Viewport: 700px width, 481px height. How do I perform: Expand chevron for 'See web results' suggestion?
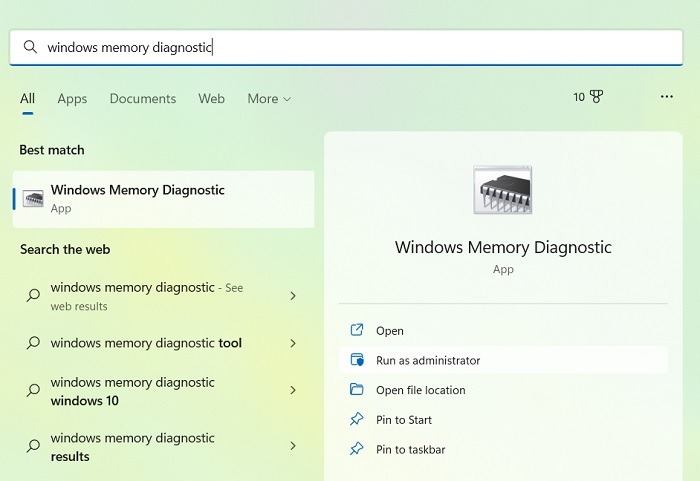pyautogui.click(x=293, y=296)
